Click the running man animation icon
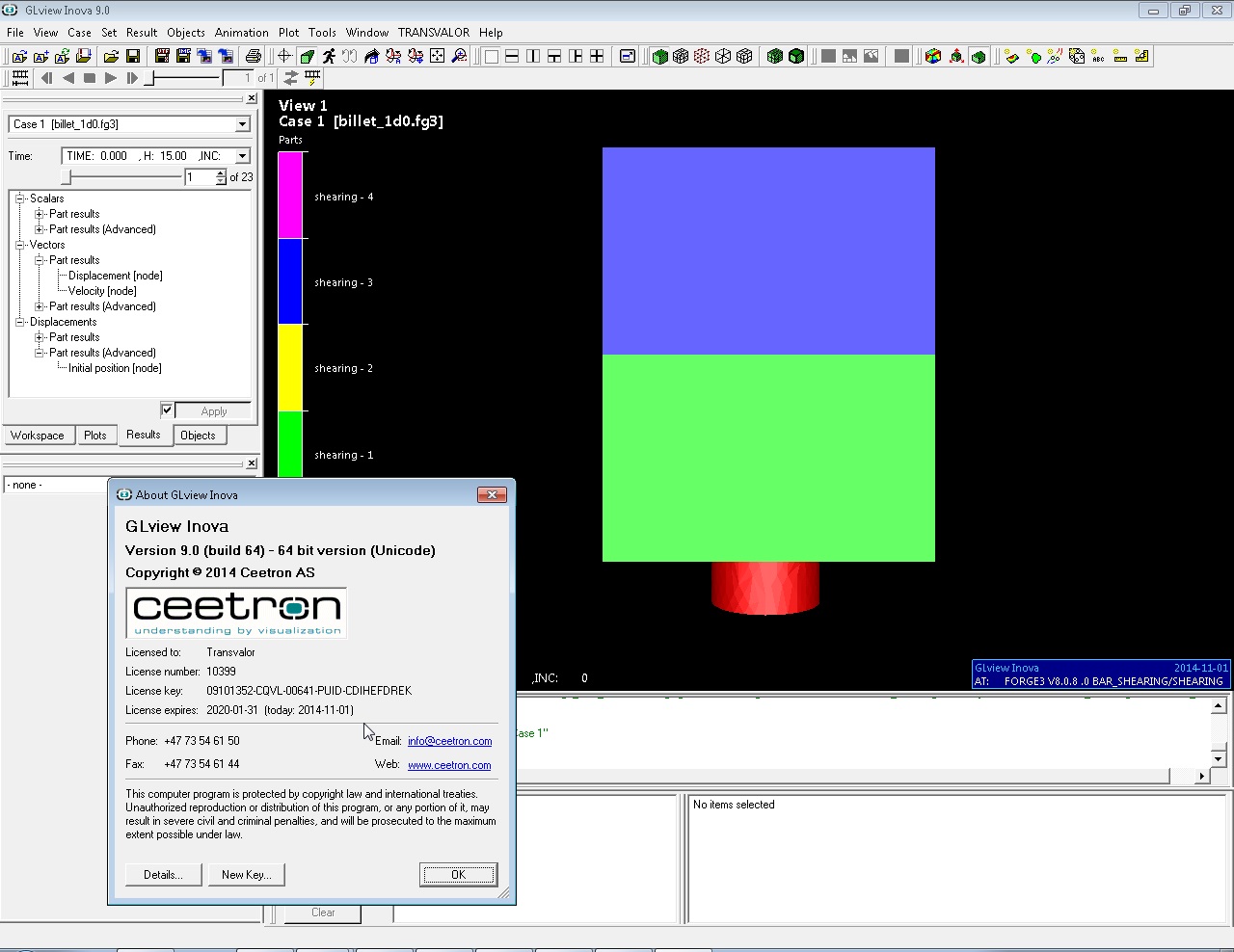 [x=329, y=56]
